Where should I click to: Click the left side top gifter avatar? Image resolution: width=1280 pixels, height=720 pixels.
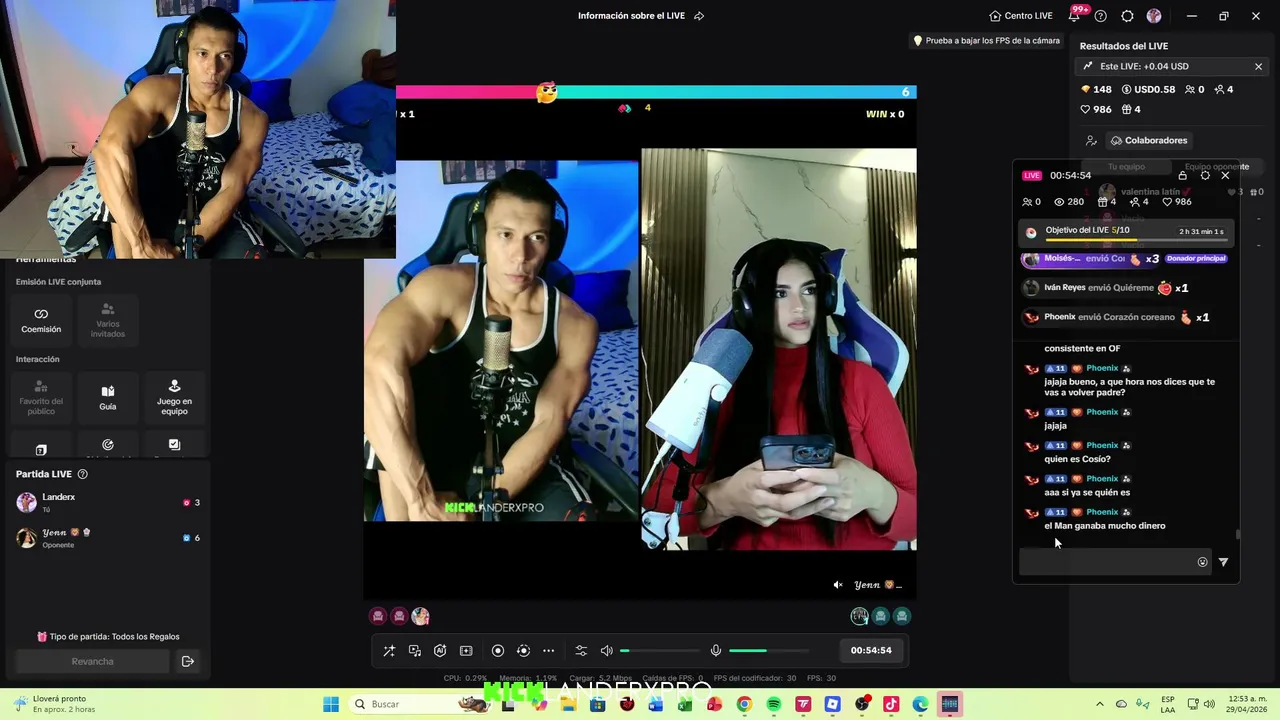coord(420,616)
